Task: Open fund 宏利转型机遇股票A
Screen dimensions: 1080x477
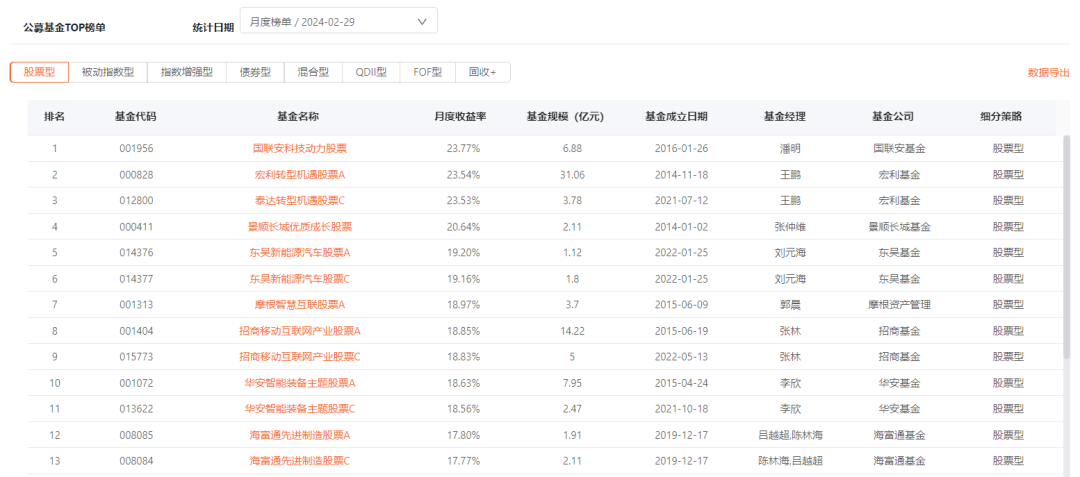Action: (x=300, y=175)
